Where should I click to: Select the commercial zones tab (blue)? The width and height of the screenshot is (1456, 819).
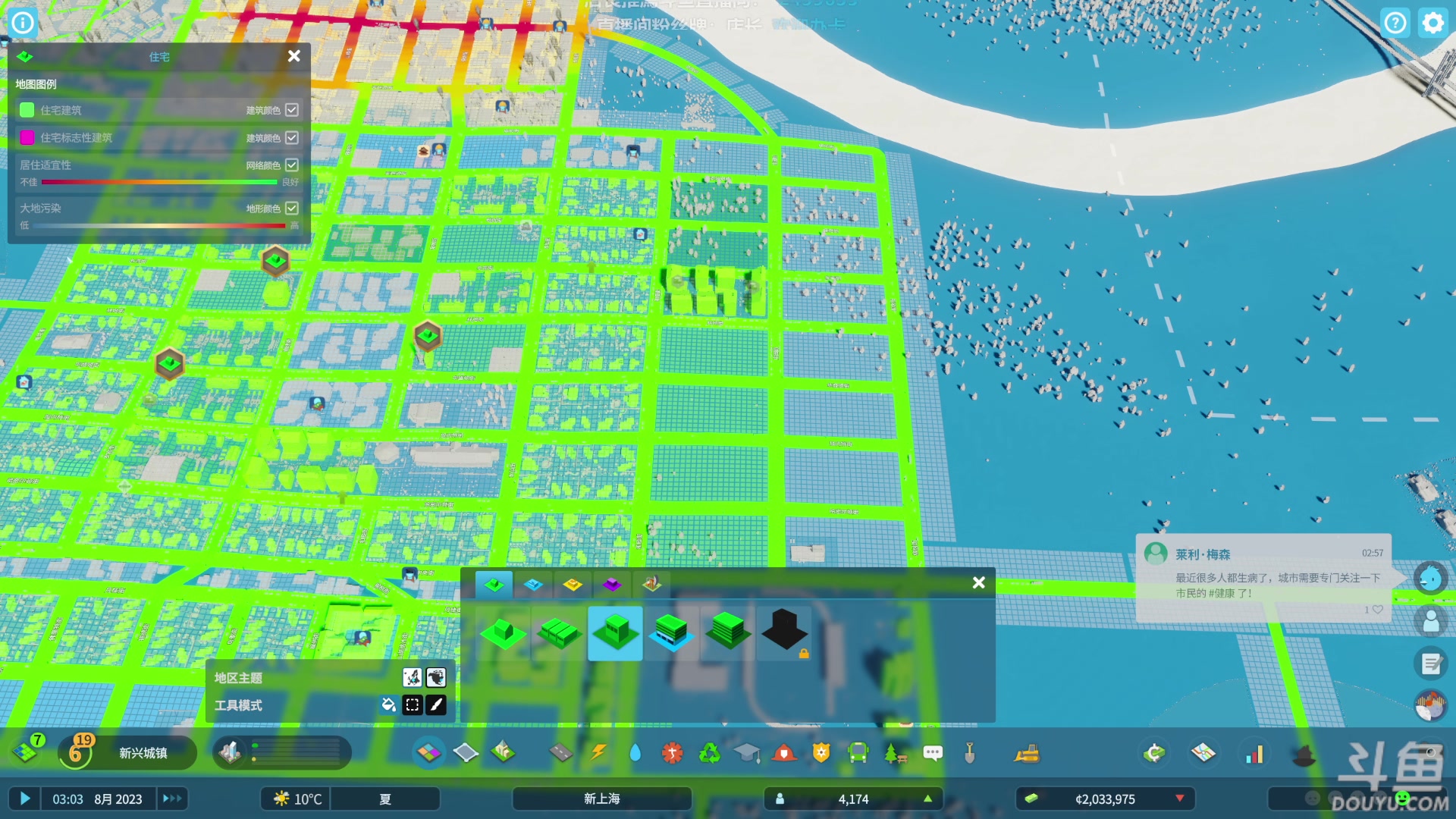pyautogui.click(x=533, y=585)
